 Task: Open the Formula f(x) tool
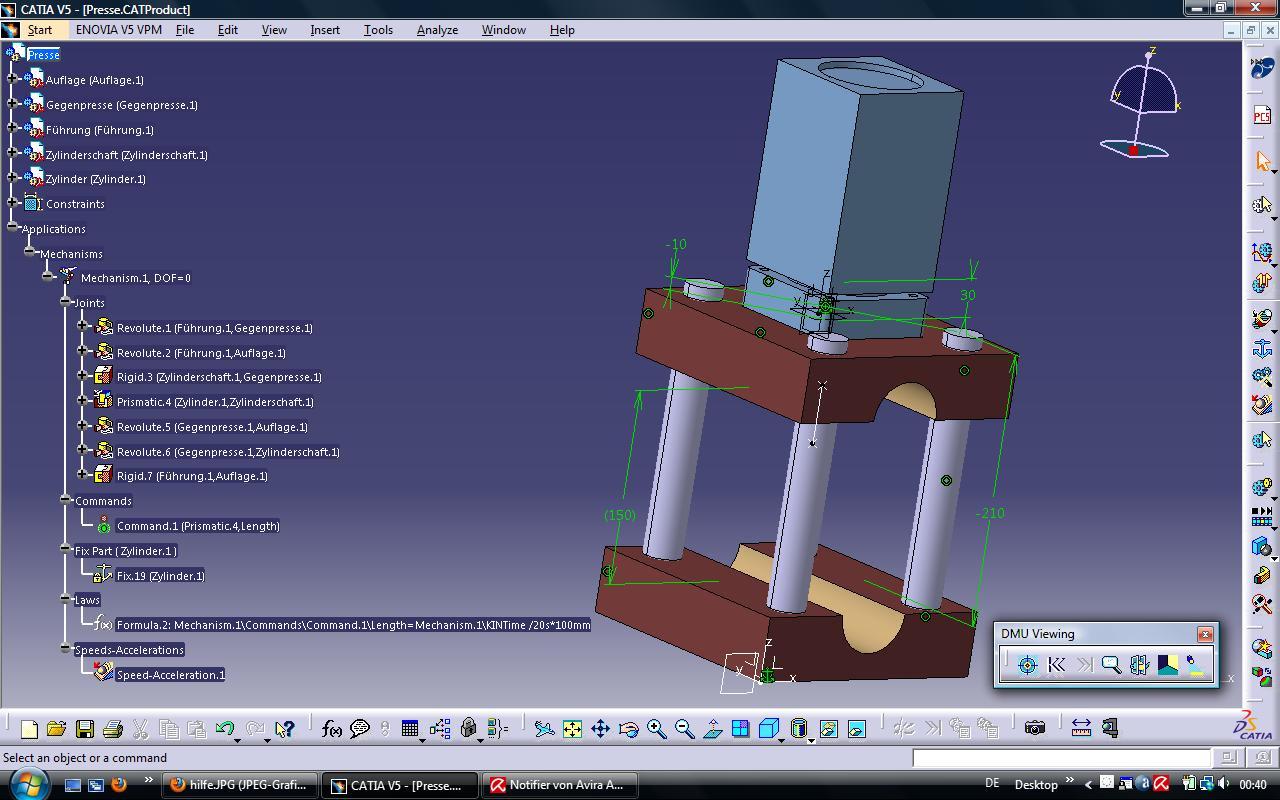(332, 729)
